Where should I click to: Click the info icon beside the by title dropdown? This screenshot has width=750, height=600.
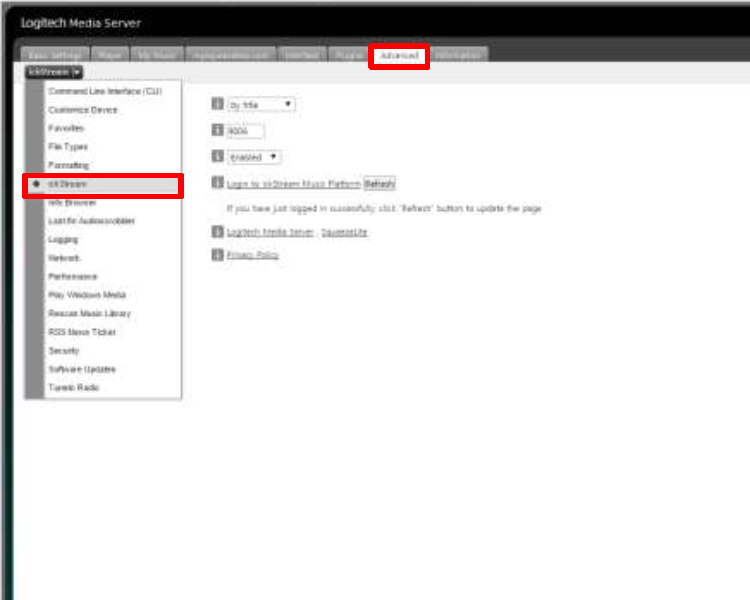coord(217,104)
